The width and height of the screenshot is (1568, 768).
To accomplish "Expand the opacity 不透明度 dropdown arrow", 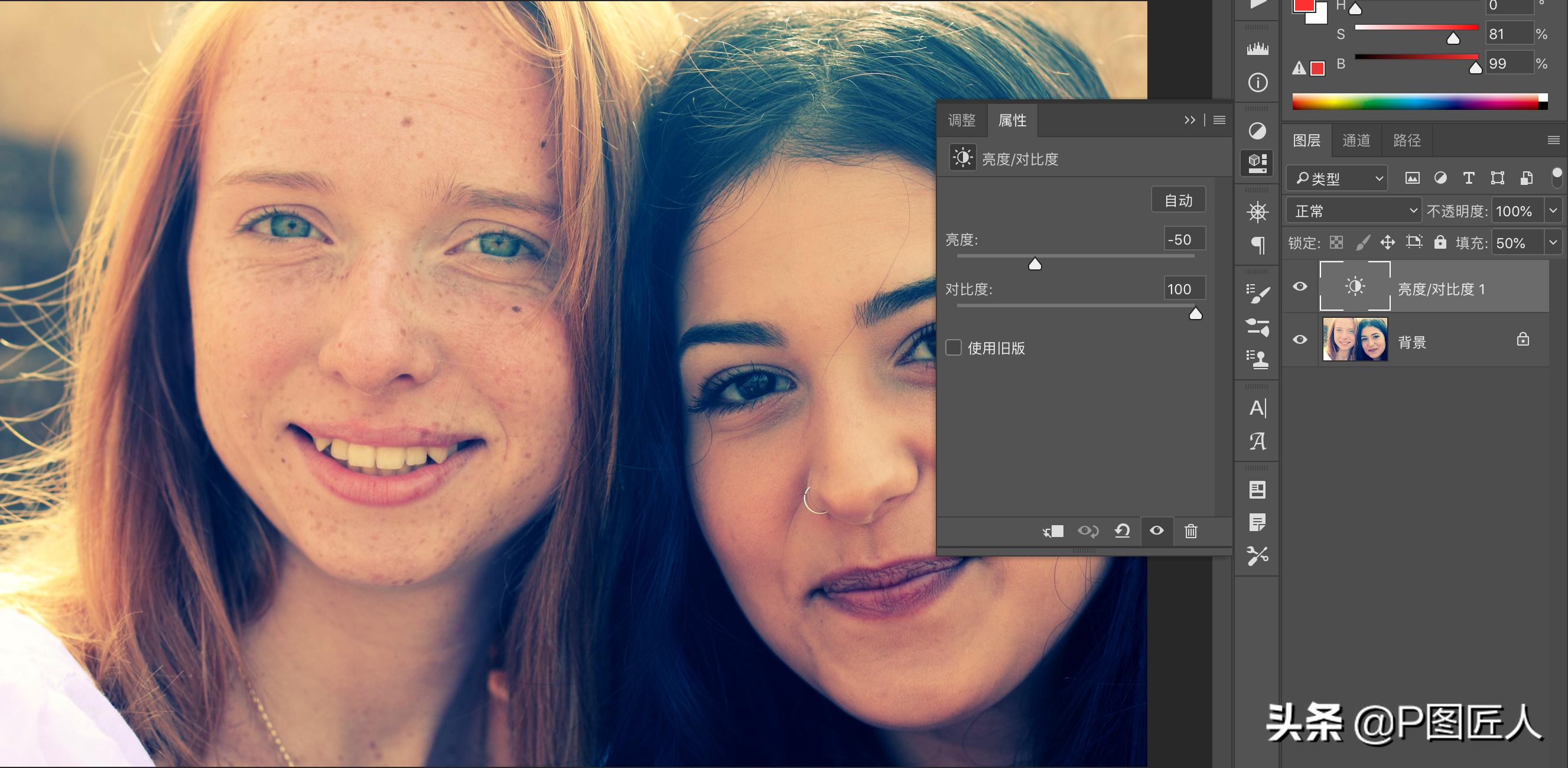I will (x=1553, y=210).
